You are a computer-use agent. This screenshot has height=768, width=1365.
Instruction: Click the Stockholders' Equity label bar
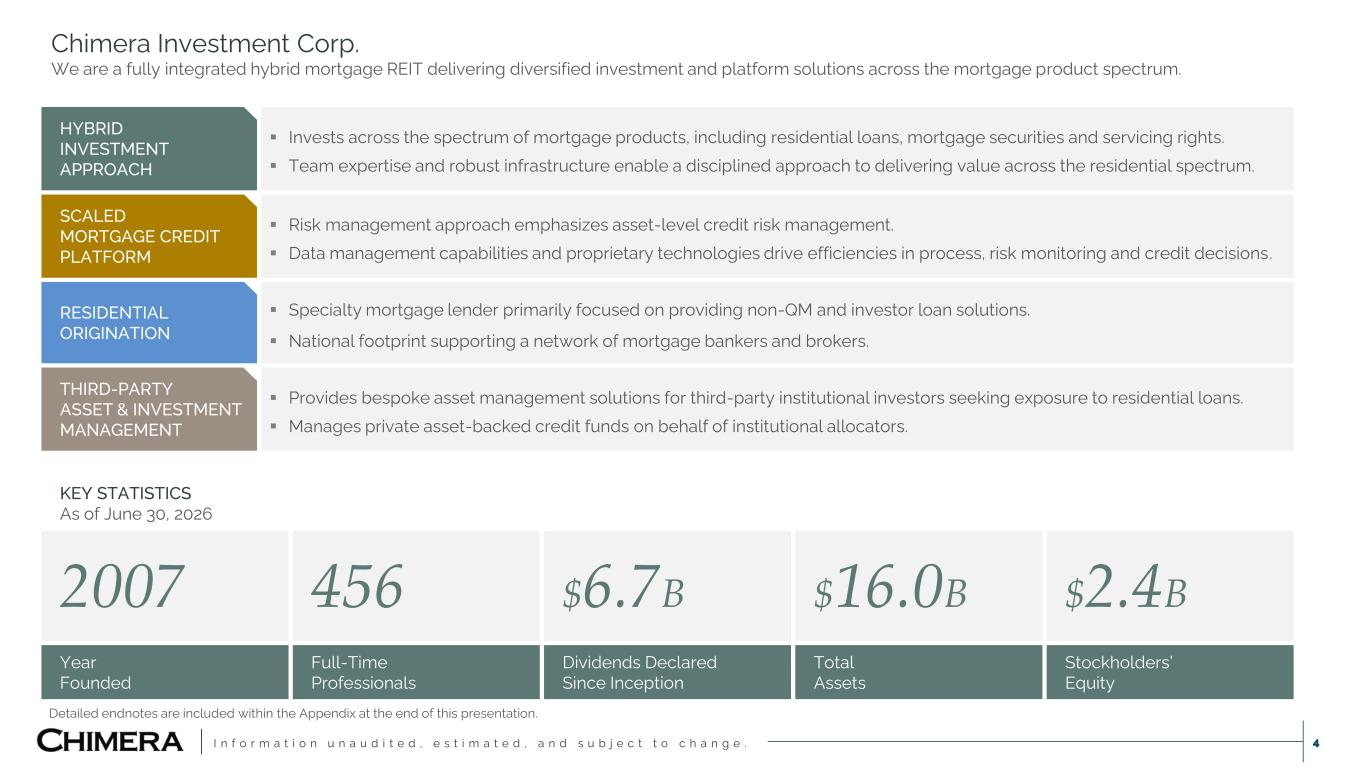point(1169,672)
